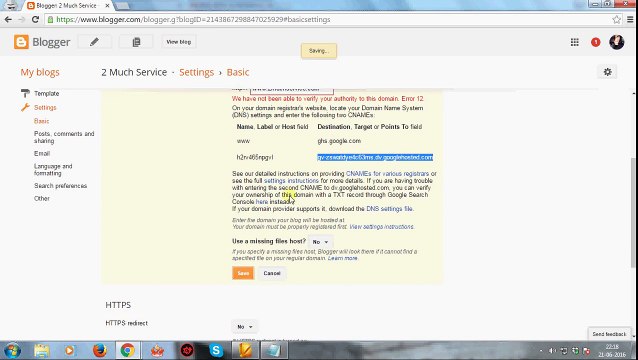
Task: Open Windows Start button
Action: [12, 350]
